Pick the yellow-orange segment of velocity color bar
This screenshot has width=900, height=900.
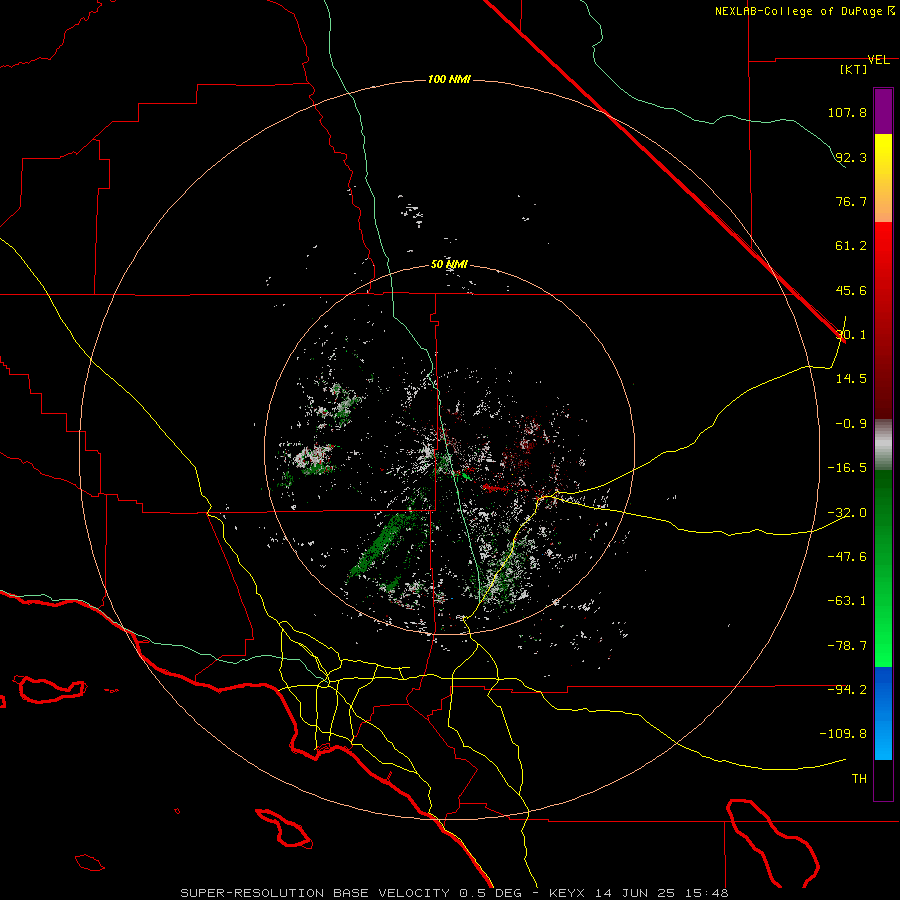tap(883, 178)
